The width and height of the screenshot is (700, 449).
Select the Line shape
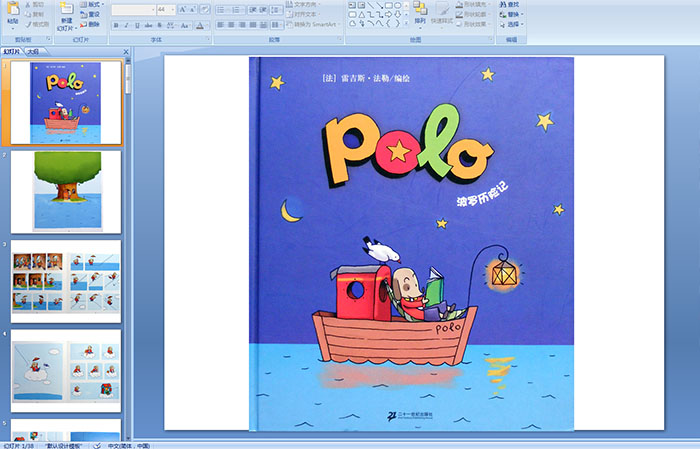[x=370, y=5]
